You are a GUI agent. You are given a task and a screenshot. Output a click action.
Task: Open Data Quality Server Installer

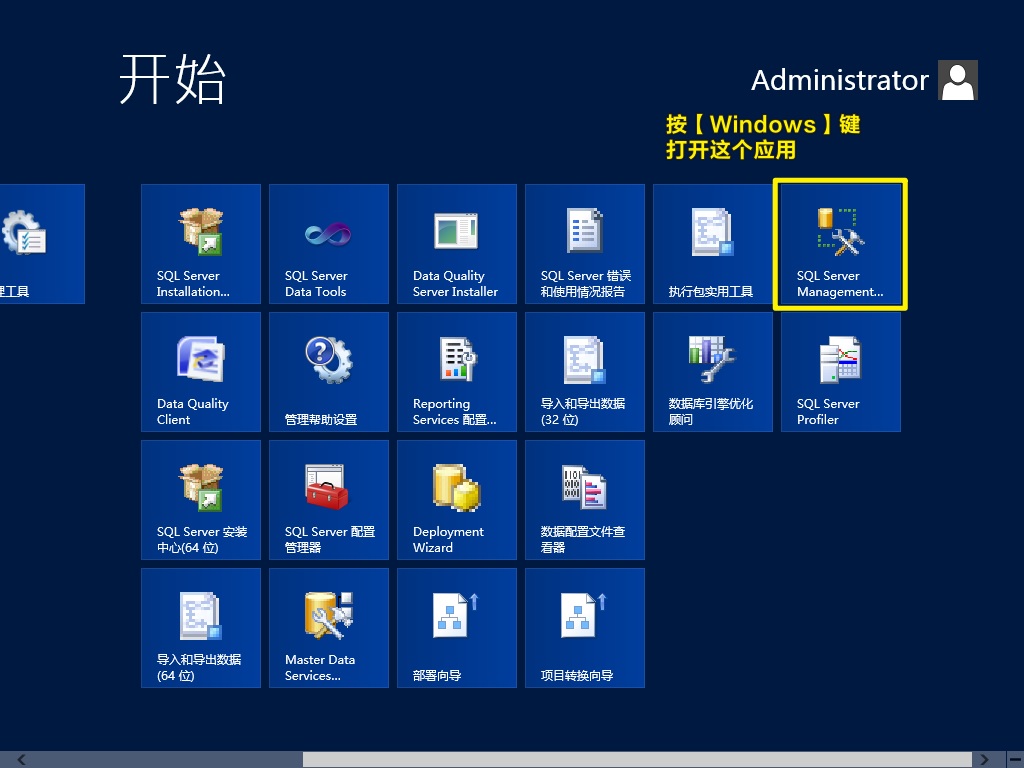point(457,244)
